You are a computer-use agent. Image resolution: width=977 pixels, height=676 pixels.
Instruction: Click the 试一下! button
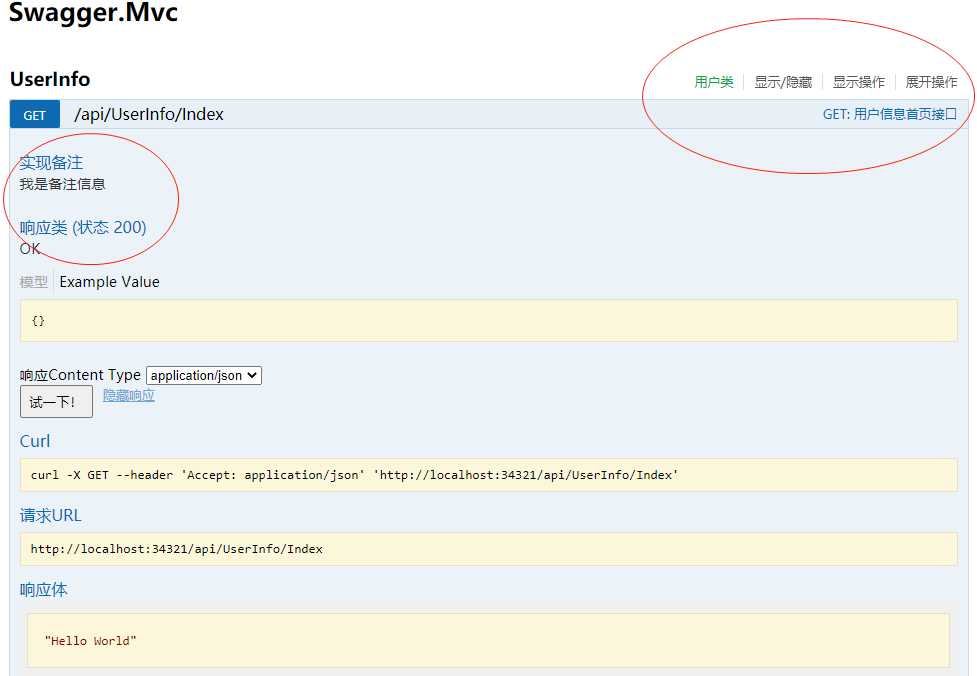pyautogui.click(x=56, y=401)
